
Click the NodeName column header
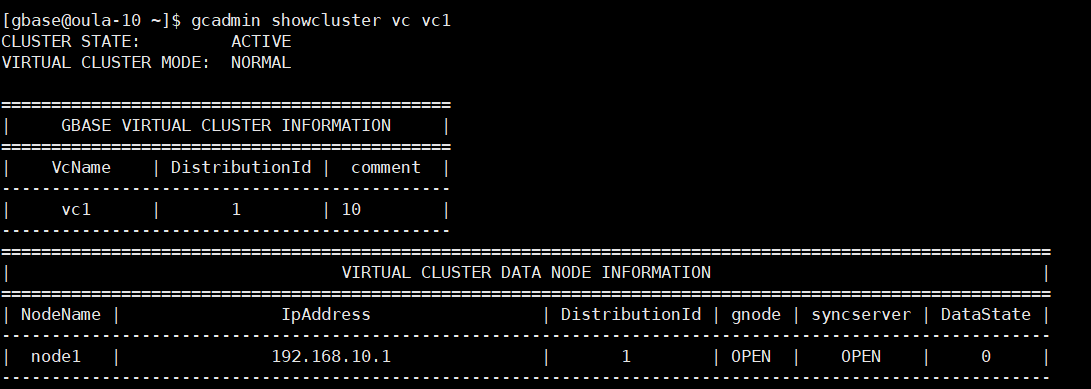coord(61,315)
